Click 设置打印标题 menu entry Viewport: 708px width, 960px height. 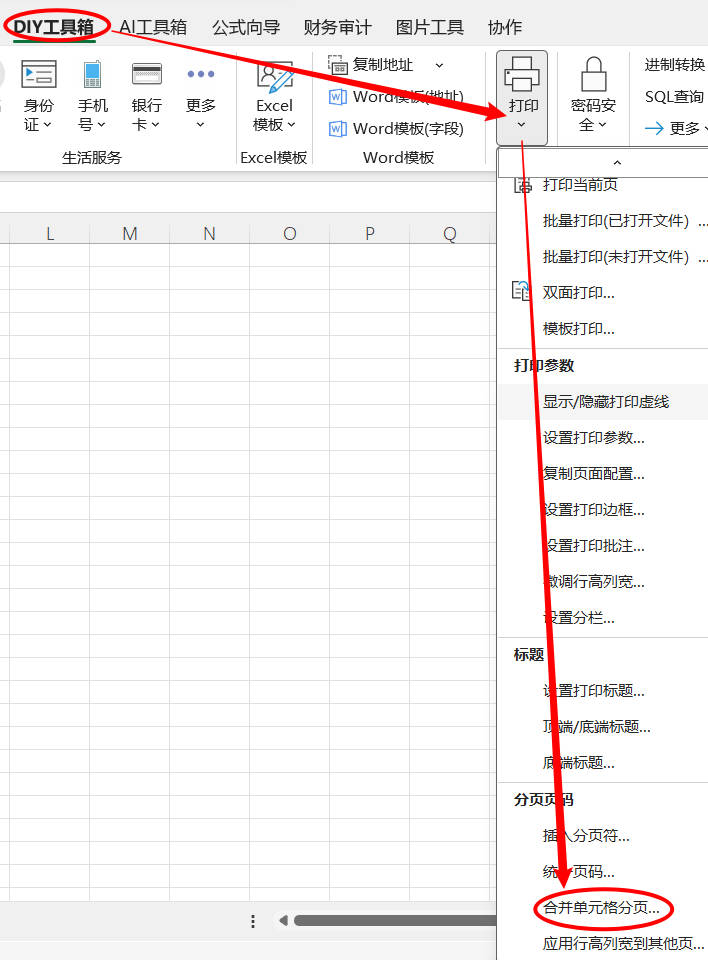pos(593,691)
